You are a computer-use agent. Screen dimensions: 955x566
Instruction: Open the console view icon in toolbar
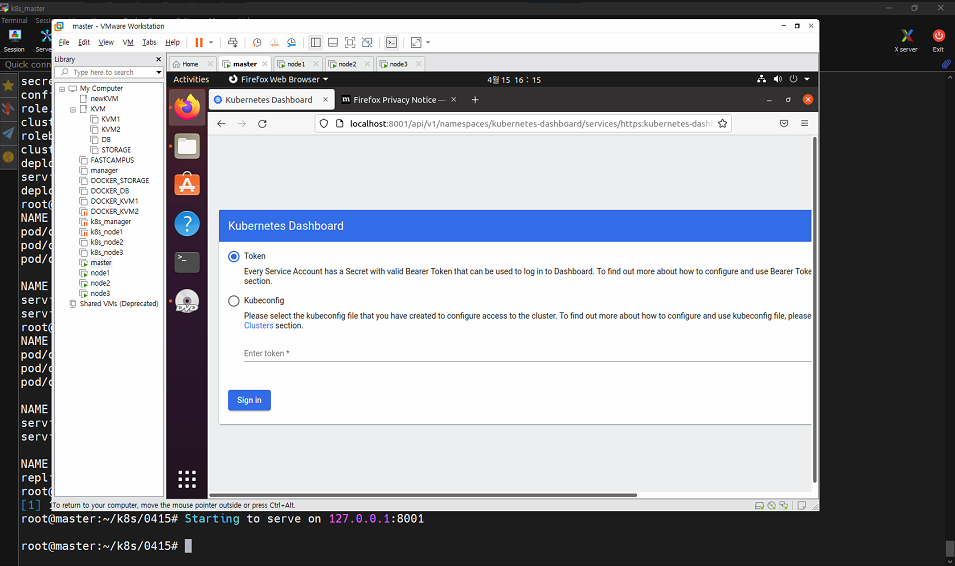coord(392,43)
